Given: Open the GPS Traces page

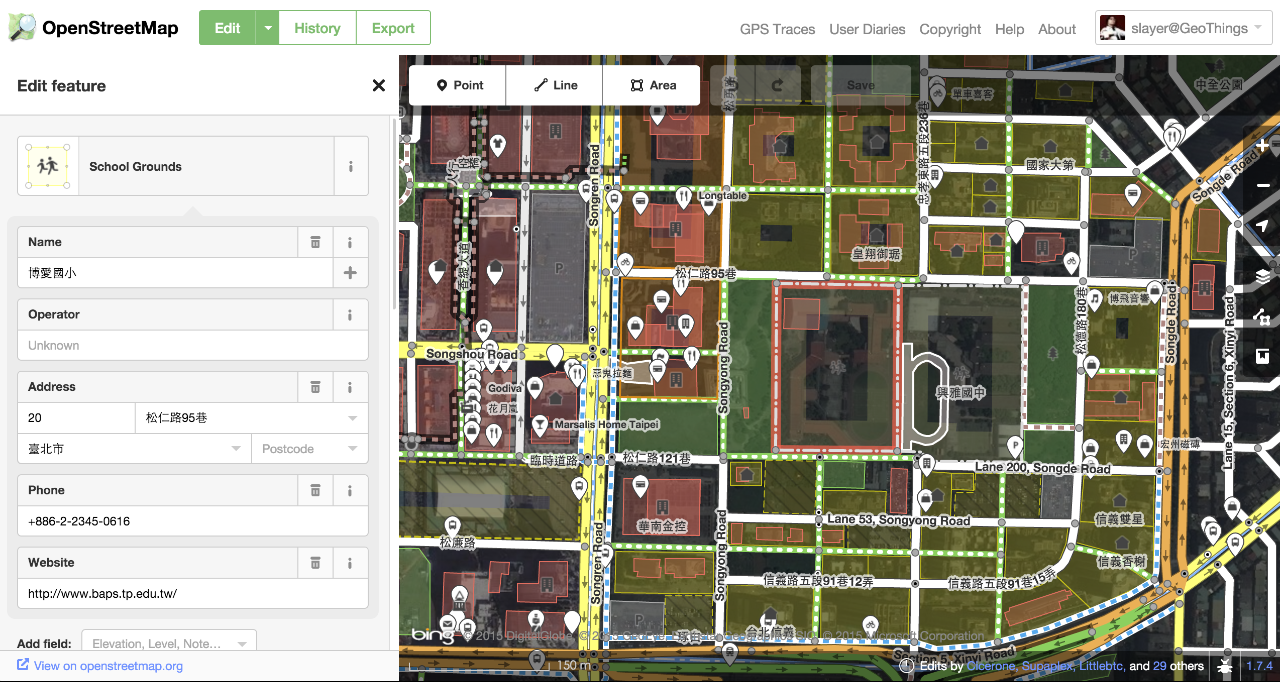Looking at the screenshot, I should (x=777, y=29).
